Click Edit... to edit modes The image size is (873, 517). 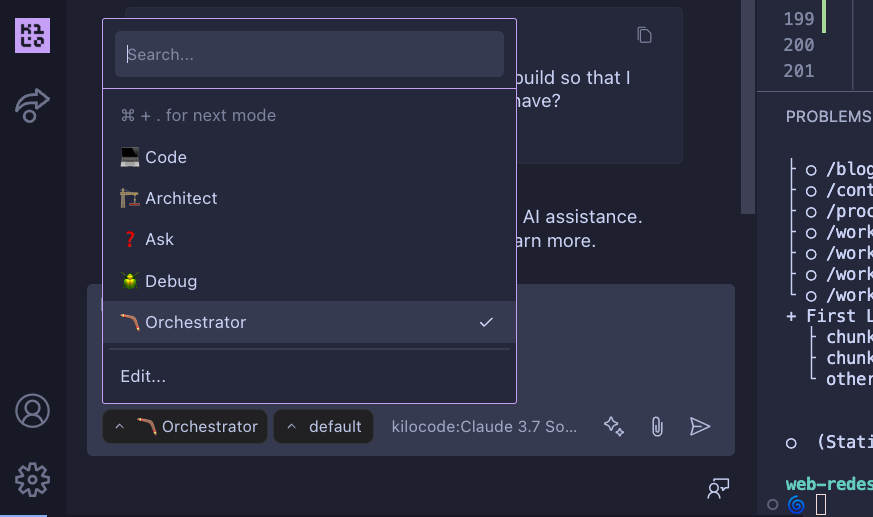[143, 376]
